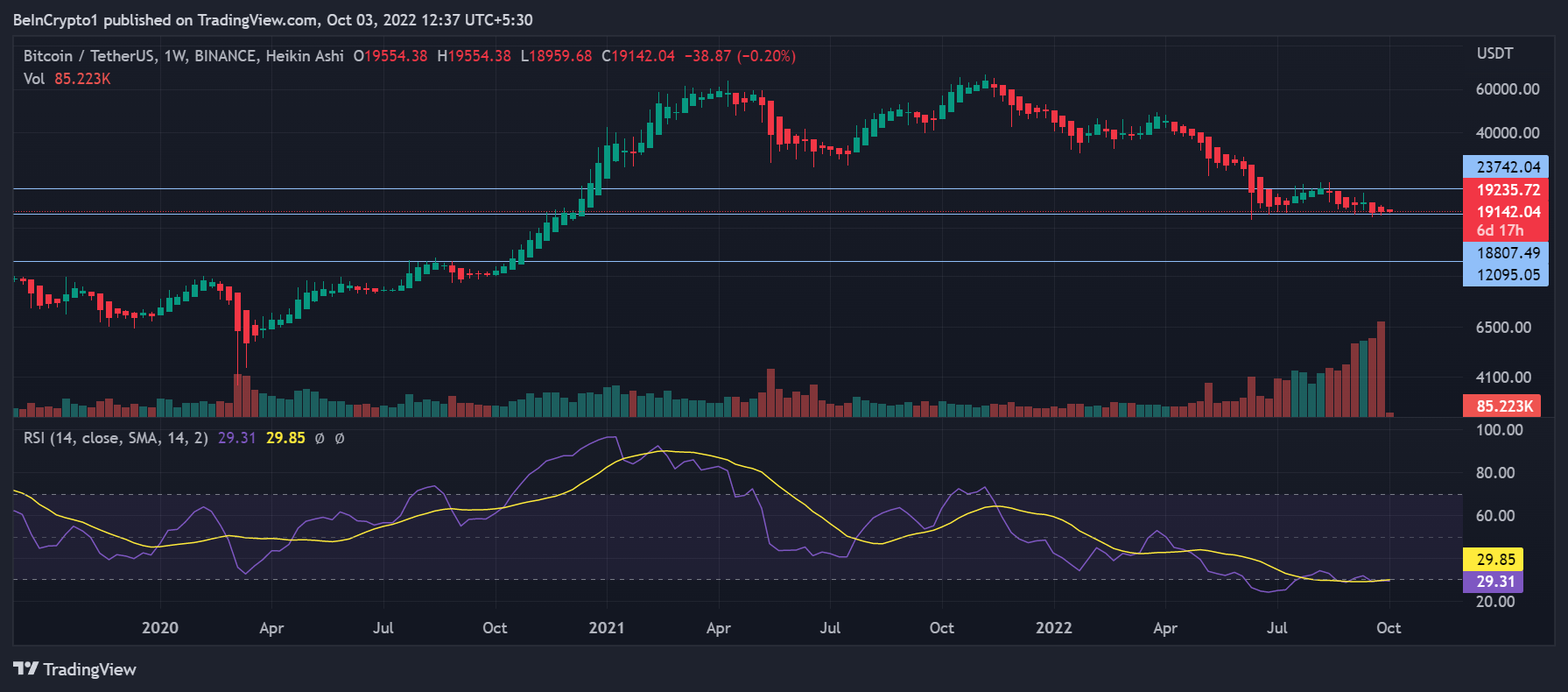Click the 60.00 RSI scale label
The image size is (1568, 692).
1495,516
